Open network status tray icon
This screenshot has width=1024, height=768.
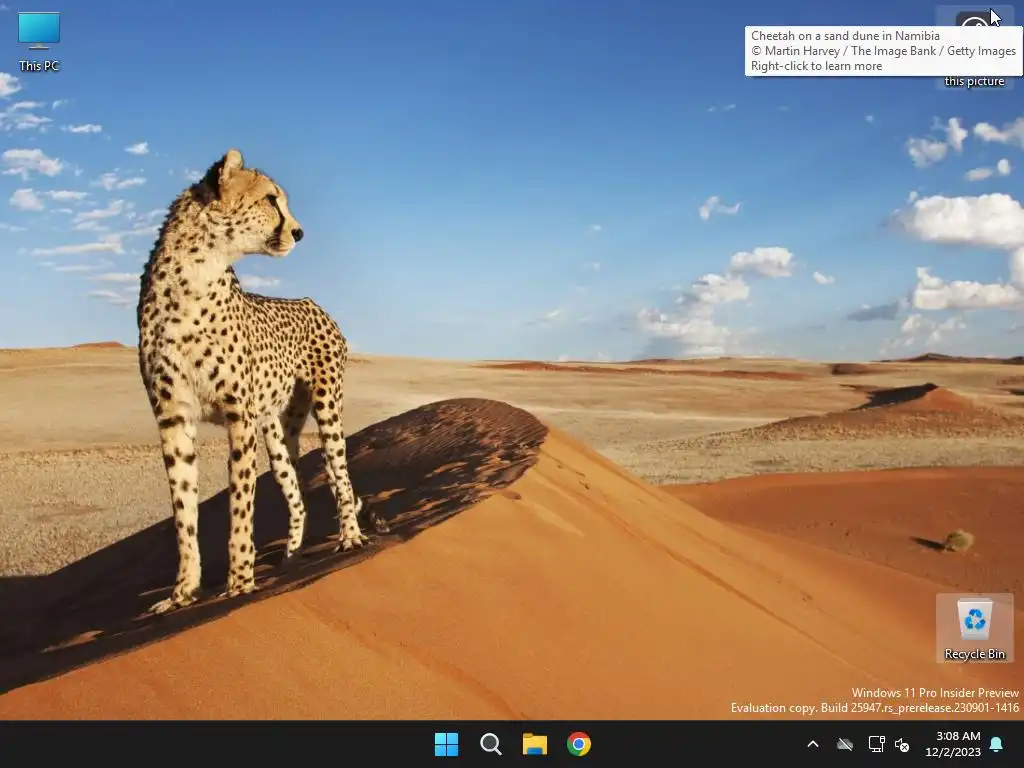click(876, 744)
